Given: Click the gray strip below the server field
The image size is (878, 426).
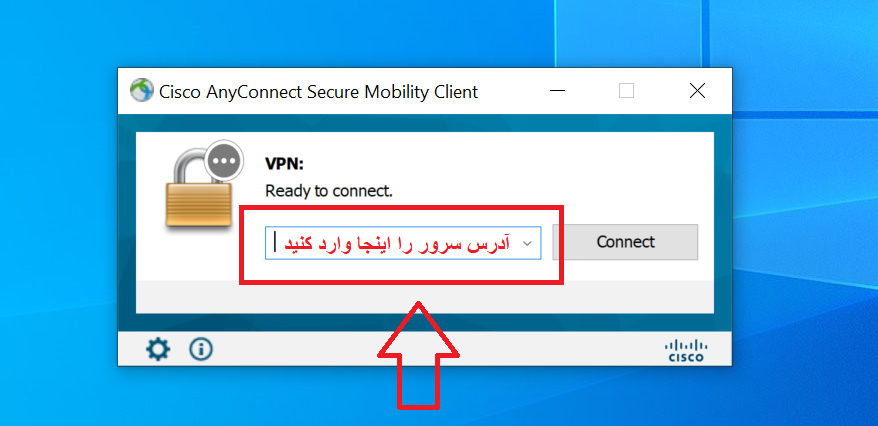Looking at the screenshot, I should tap(424, 297).
